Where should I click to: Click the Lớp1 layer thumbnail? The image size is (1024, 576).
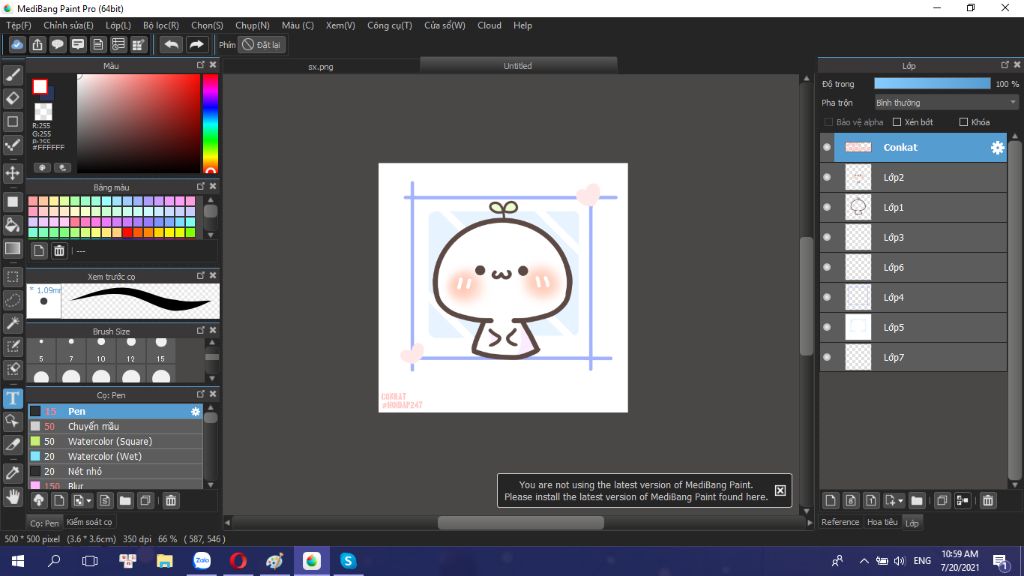(x=858, y=208)
